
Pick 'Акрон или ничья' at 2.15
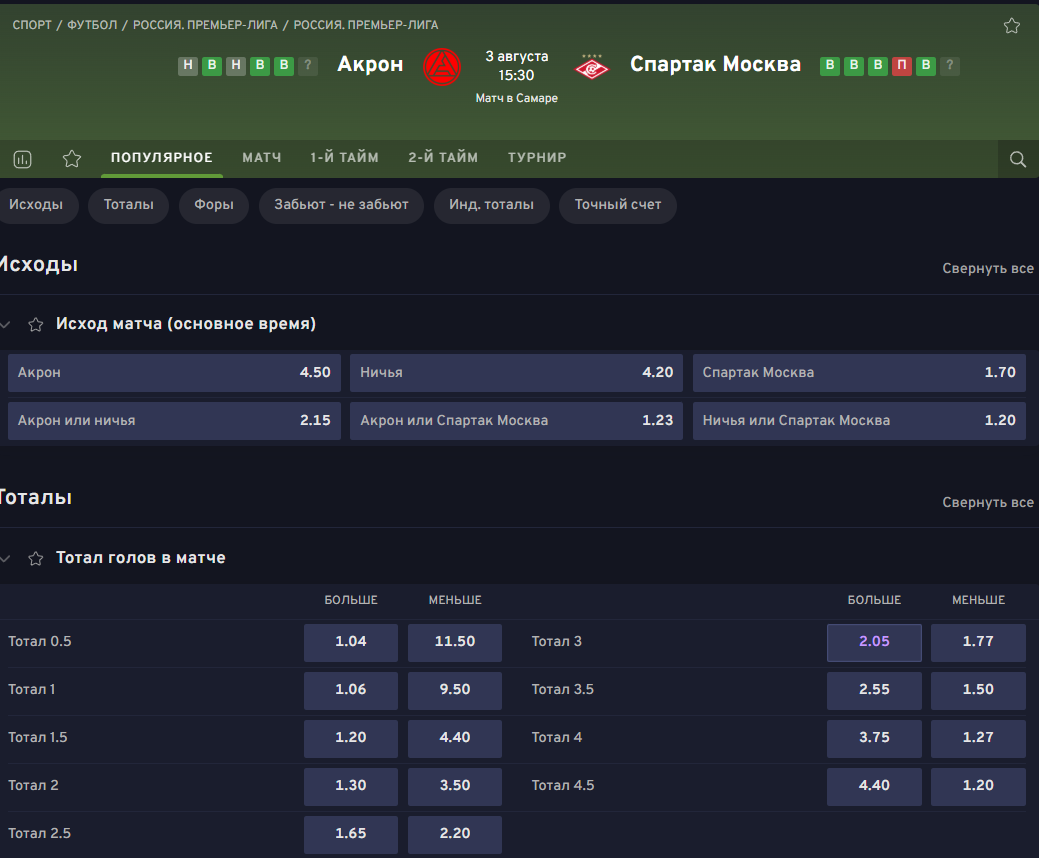174,421
